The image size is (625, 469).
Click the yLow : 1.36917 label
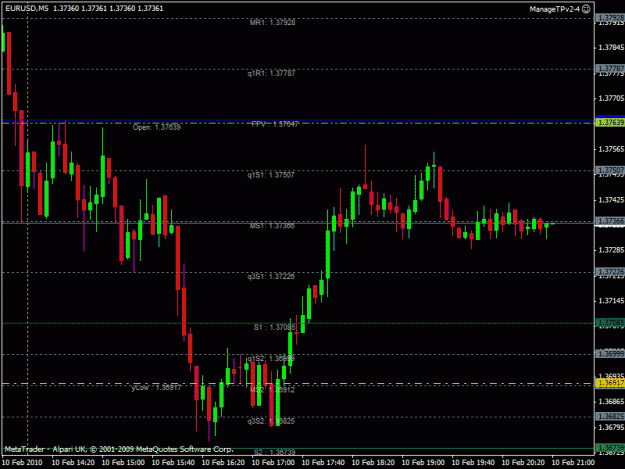tap(156, 387)
